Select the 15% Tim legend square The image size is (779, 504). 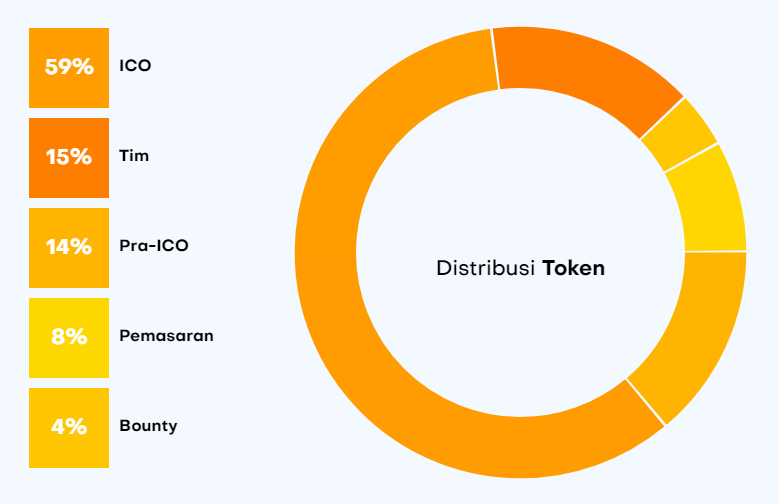click(69, 158)
